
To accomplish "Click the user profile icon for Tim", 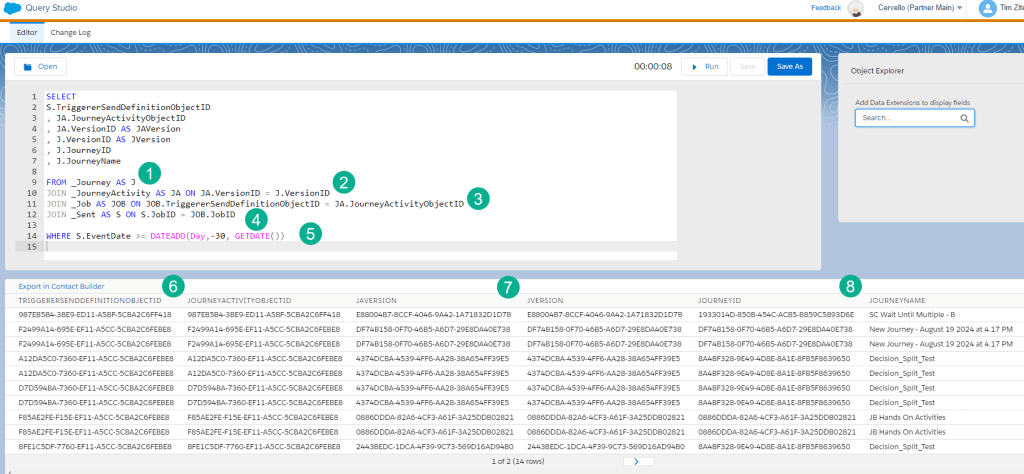I will coord(987,9).
